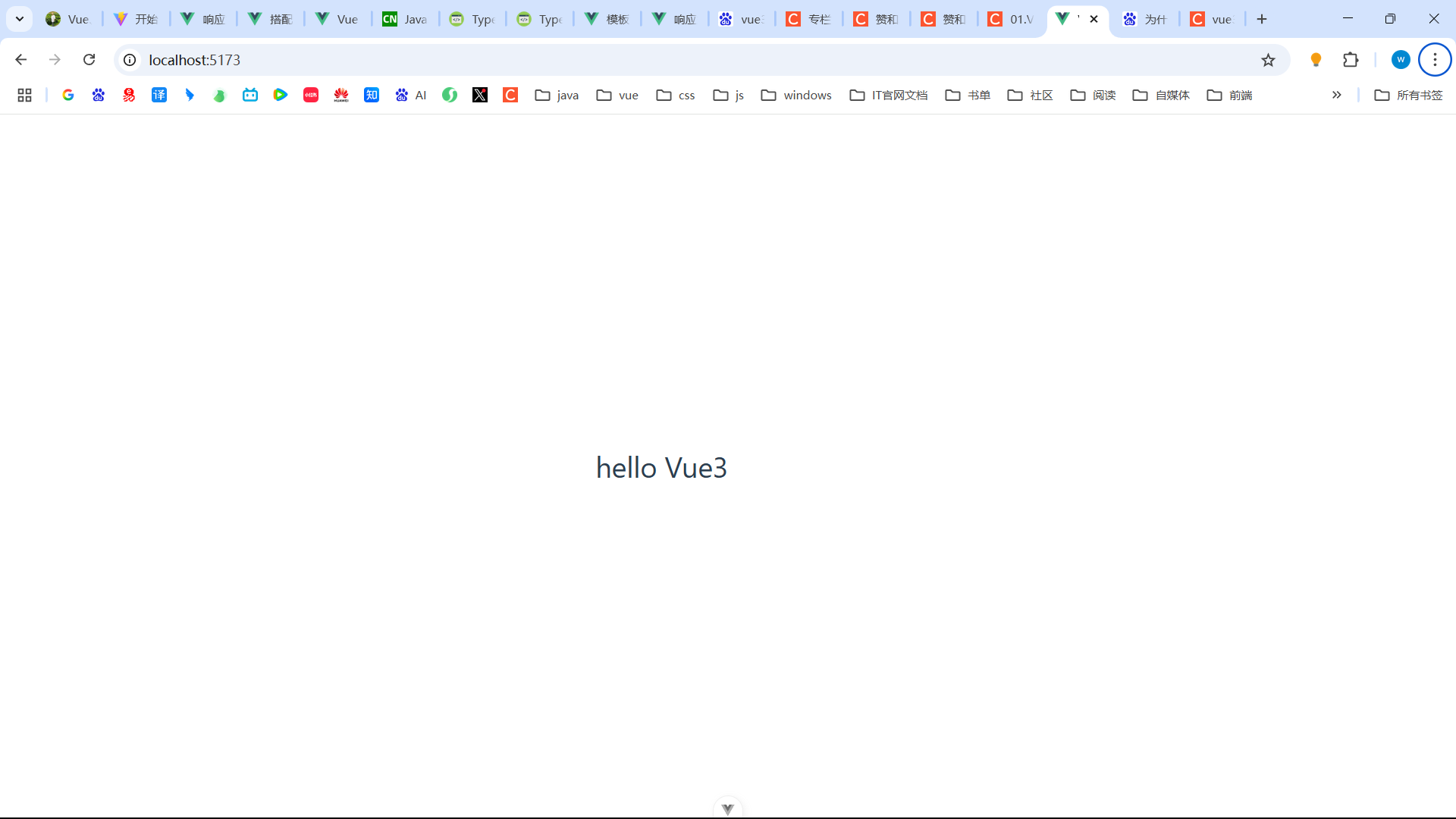
Task: Open the Bilibili bookmark icon
Action: (x=250, y=95)
